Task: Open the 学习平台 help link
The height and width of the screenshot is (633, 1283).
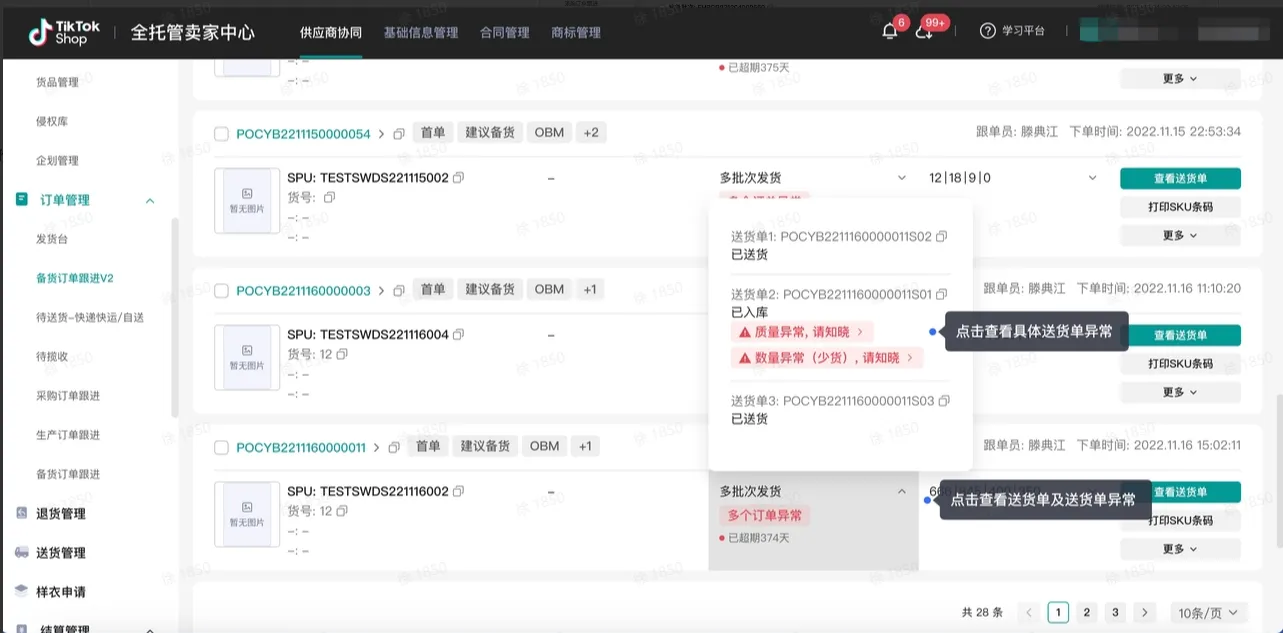Action: [1012, 31]
